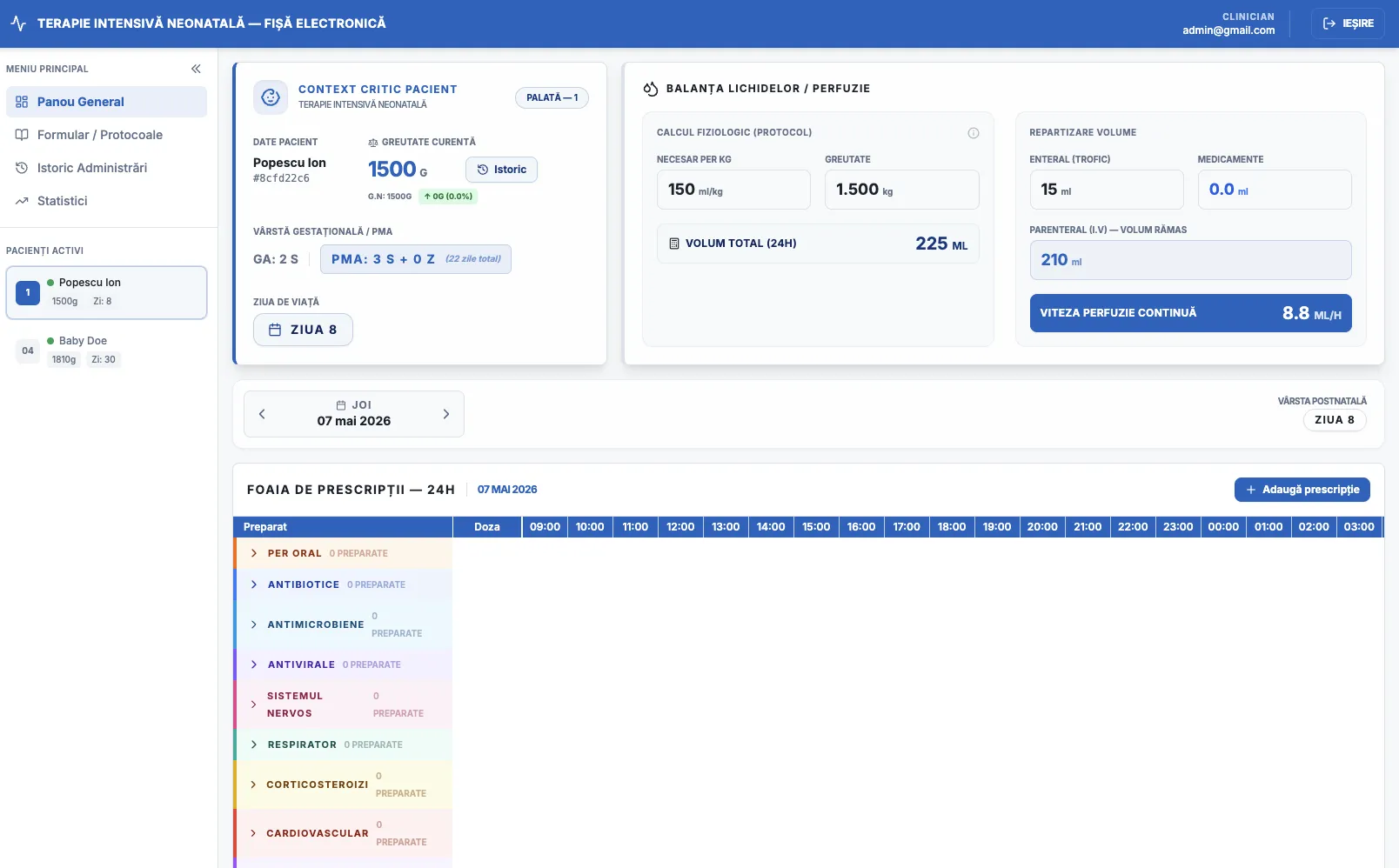This screenshot has height=868, width=1399.
Task: Click the PMA: 3 S + 0 Z badge
Action: [416, 259]
